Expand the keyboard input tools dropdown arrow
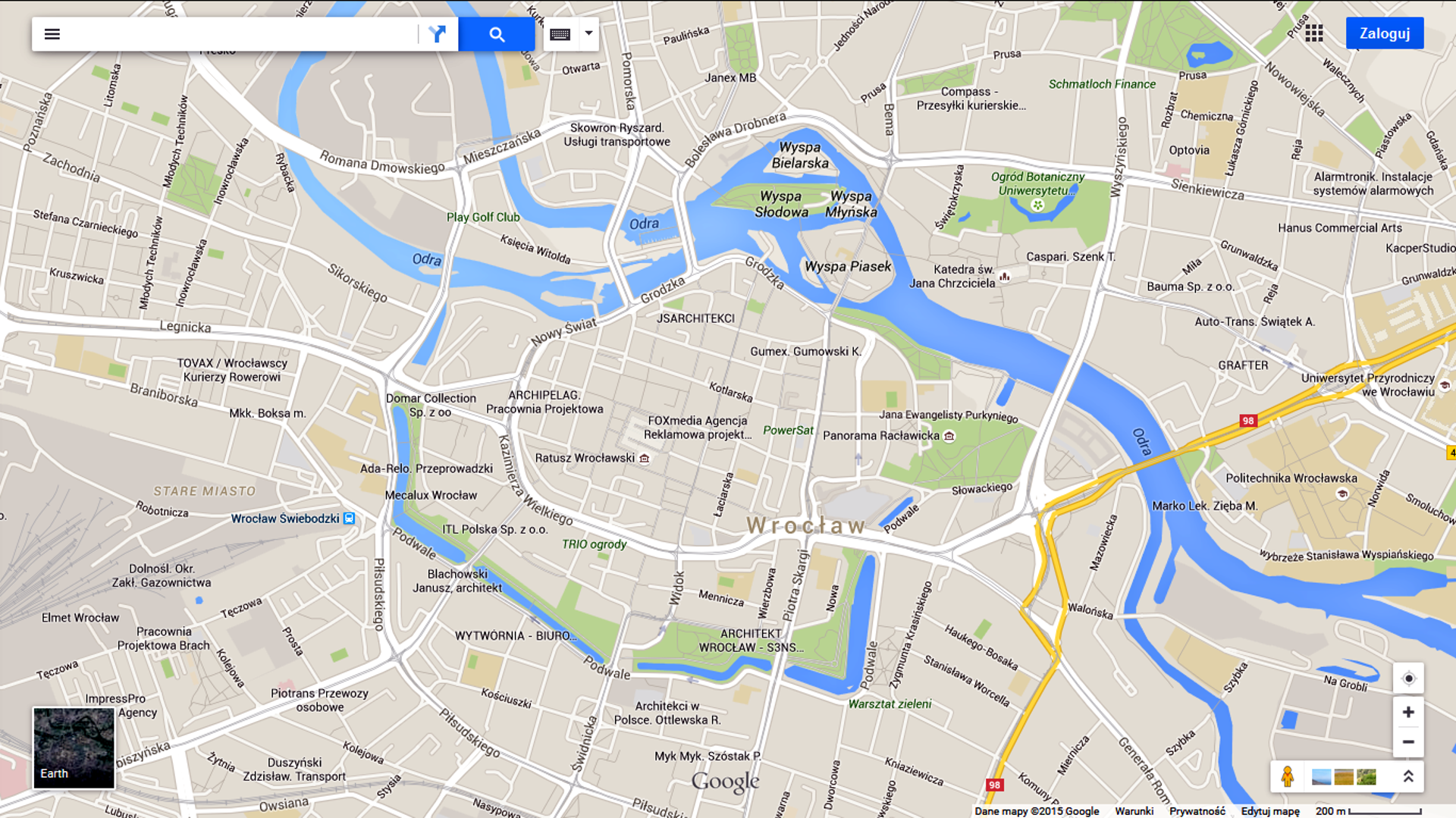Screen dimensions: 1456x818 [x=588, y=34]
